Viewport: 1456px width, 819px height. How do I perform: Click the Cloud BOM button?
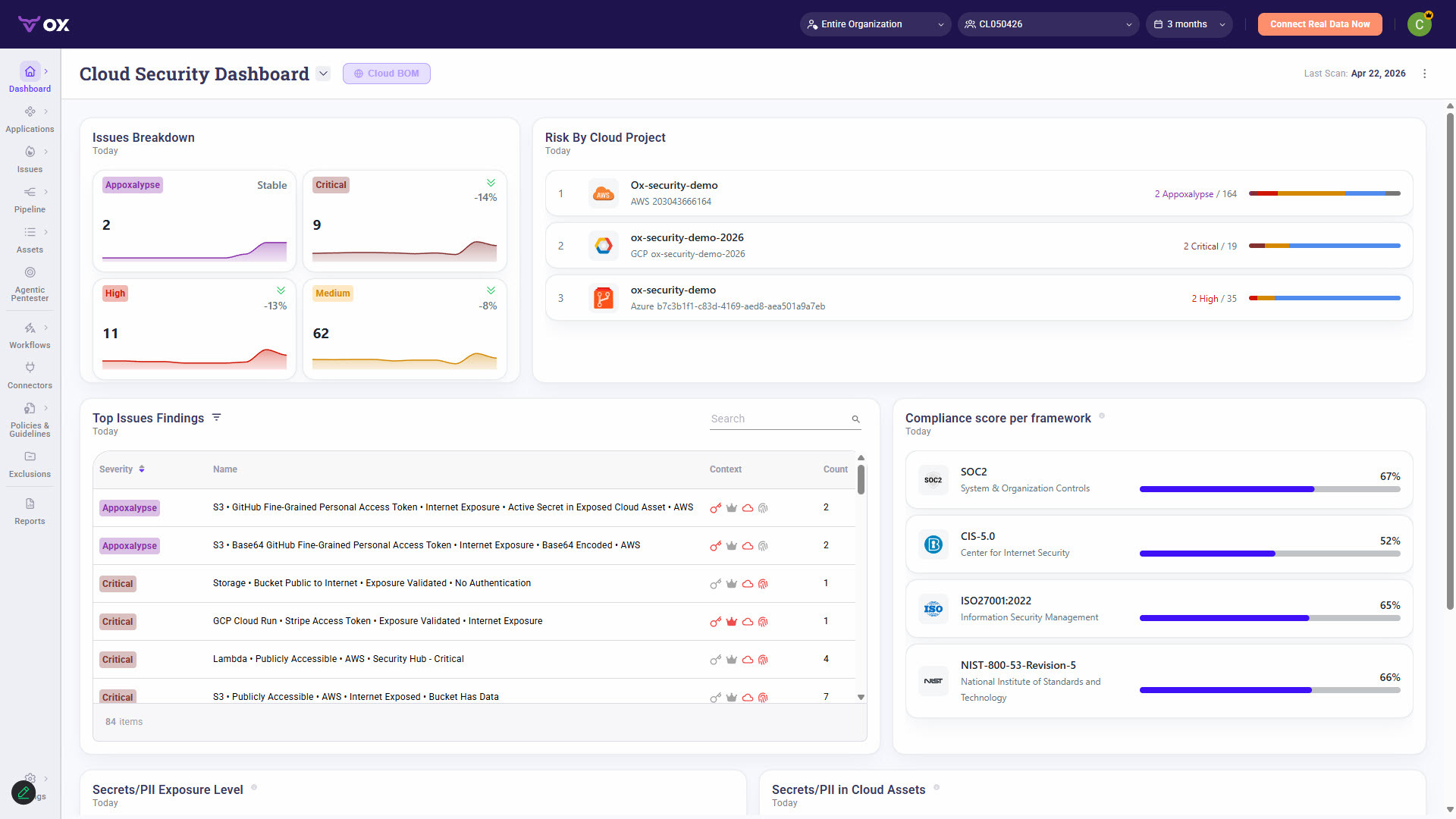tap(387, 74)
